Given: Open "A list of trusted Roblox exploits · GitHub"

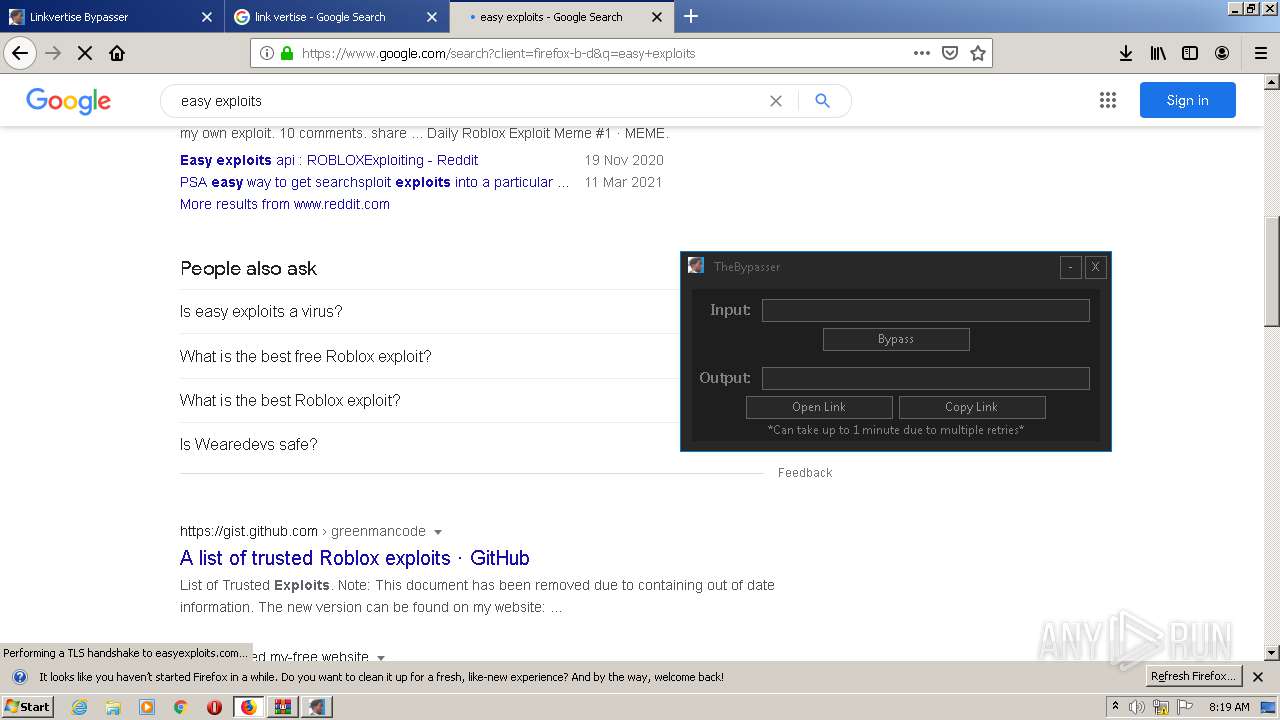Looking at the screenshot, I should (x=355, y=558).
